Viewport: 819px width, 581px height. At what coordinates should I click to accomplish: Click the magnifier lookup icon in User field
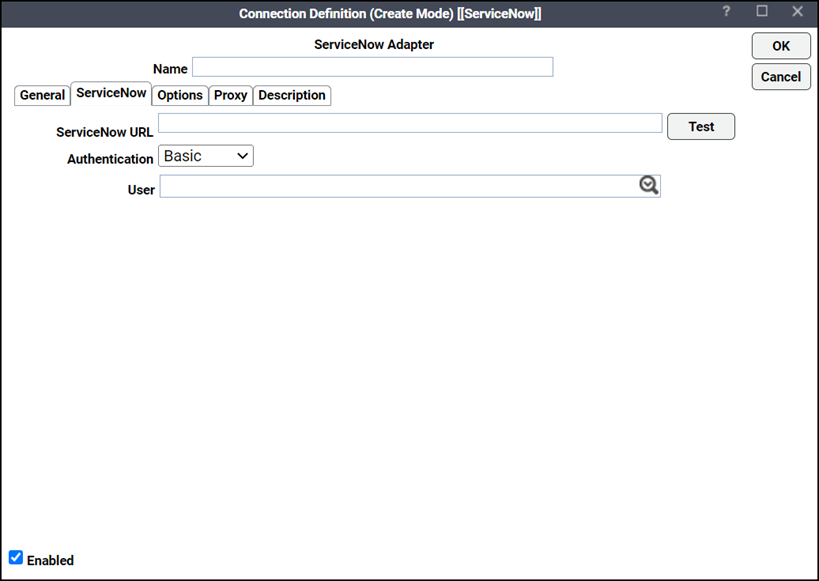point(649,185)
